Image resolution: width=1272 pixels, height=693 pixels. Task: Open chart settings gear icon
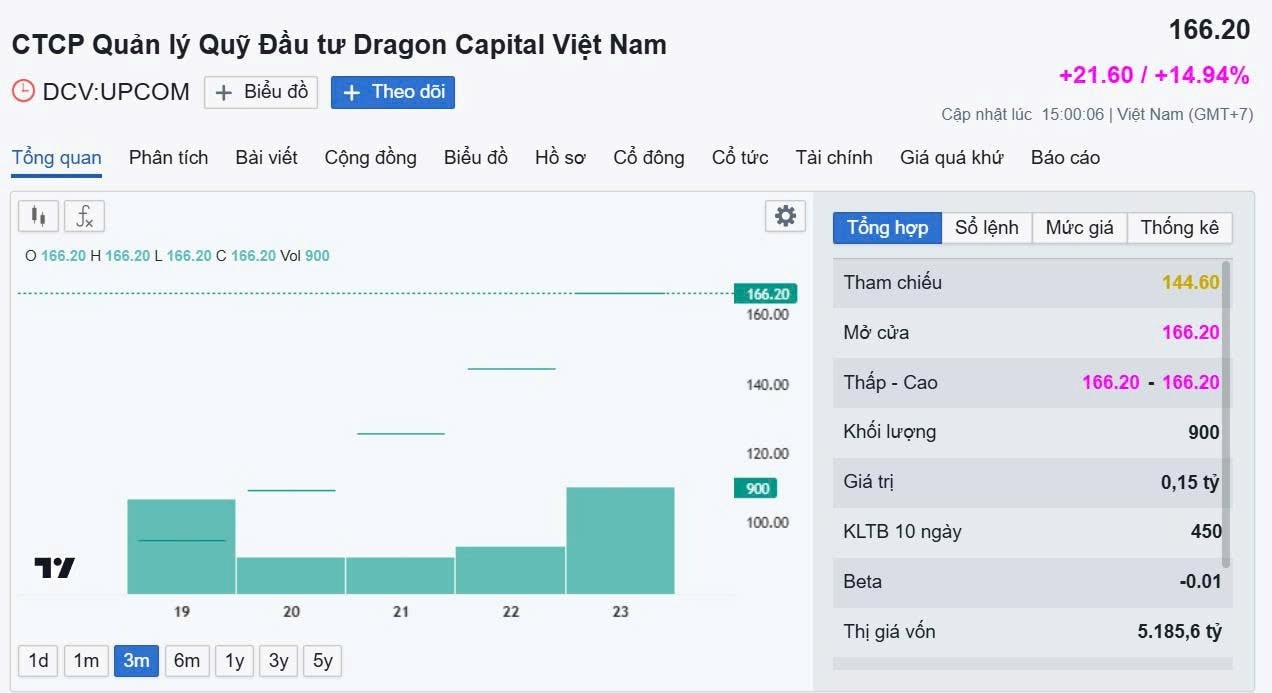785,216
